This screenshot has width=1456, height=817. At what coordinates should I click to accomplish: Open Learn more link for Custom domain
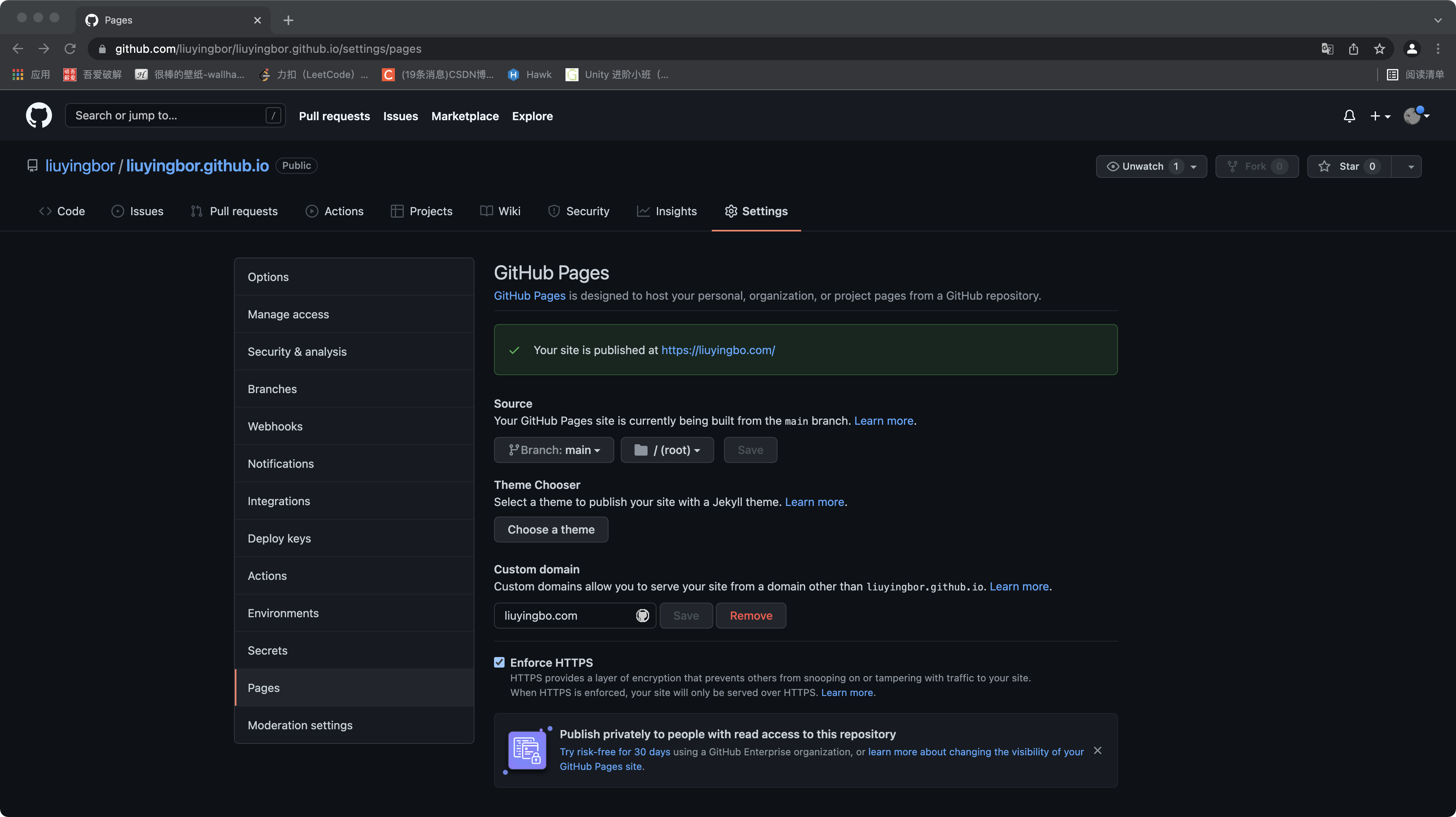1019,586
